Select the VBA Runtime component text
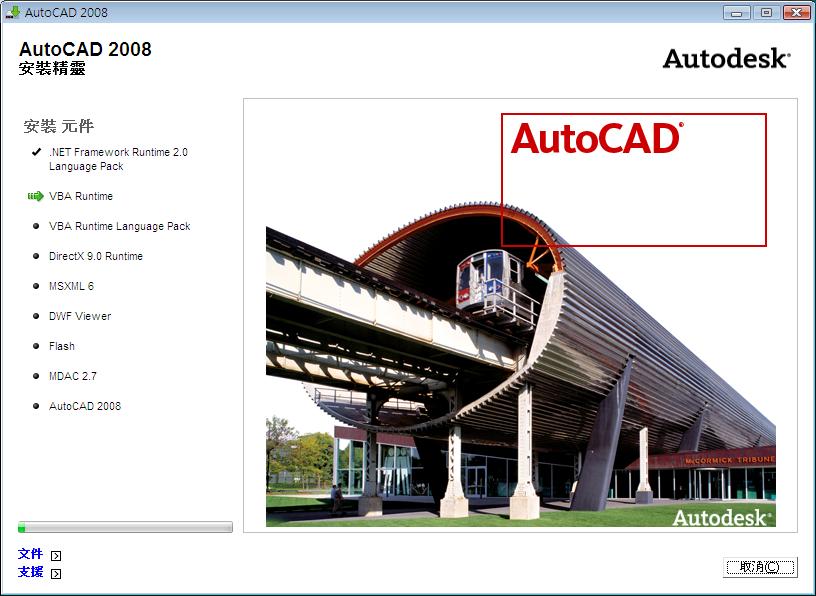 81,196
